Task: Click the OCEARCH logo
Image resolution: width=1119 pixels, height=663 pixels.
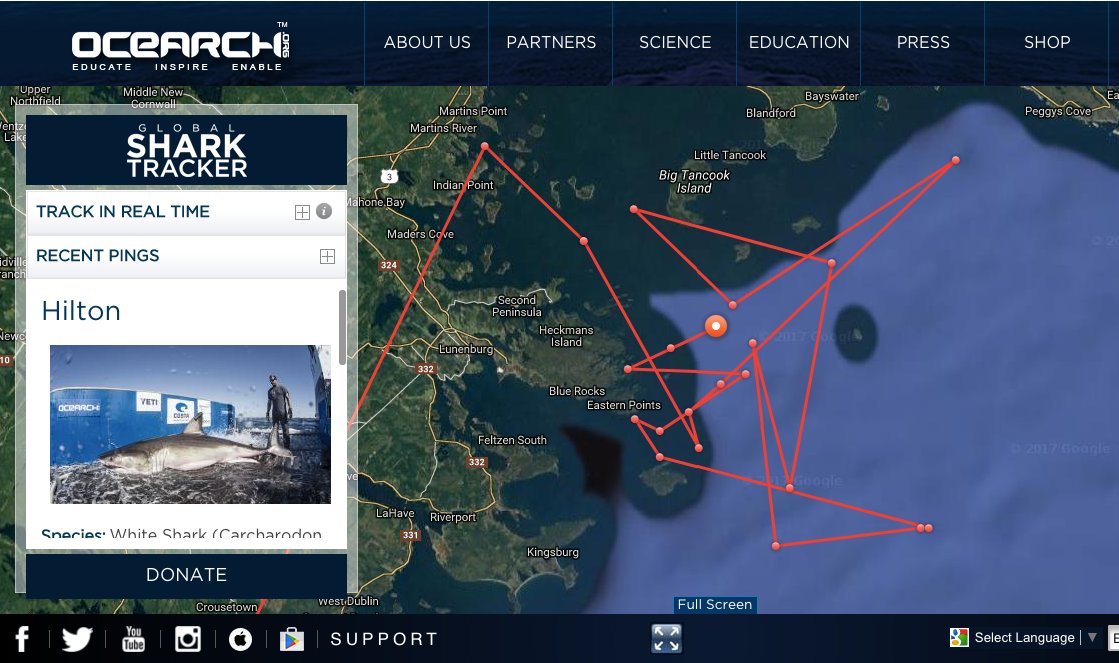Action: (181, 46)
